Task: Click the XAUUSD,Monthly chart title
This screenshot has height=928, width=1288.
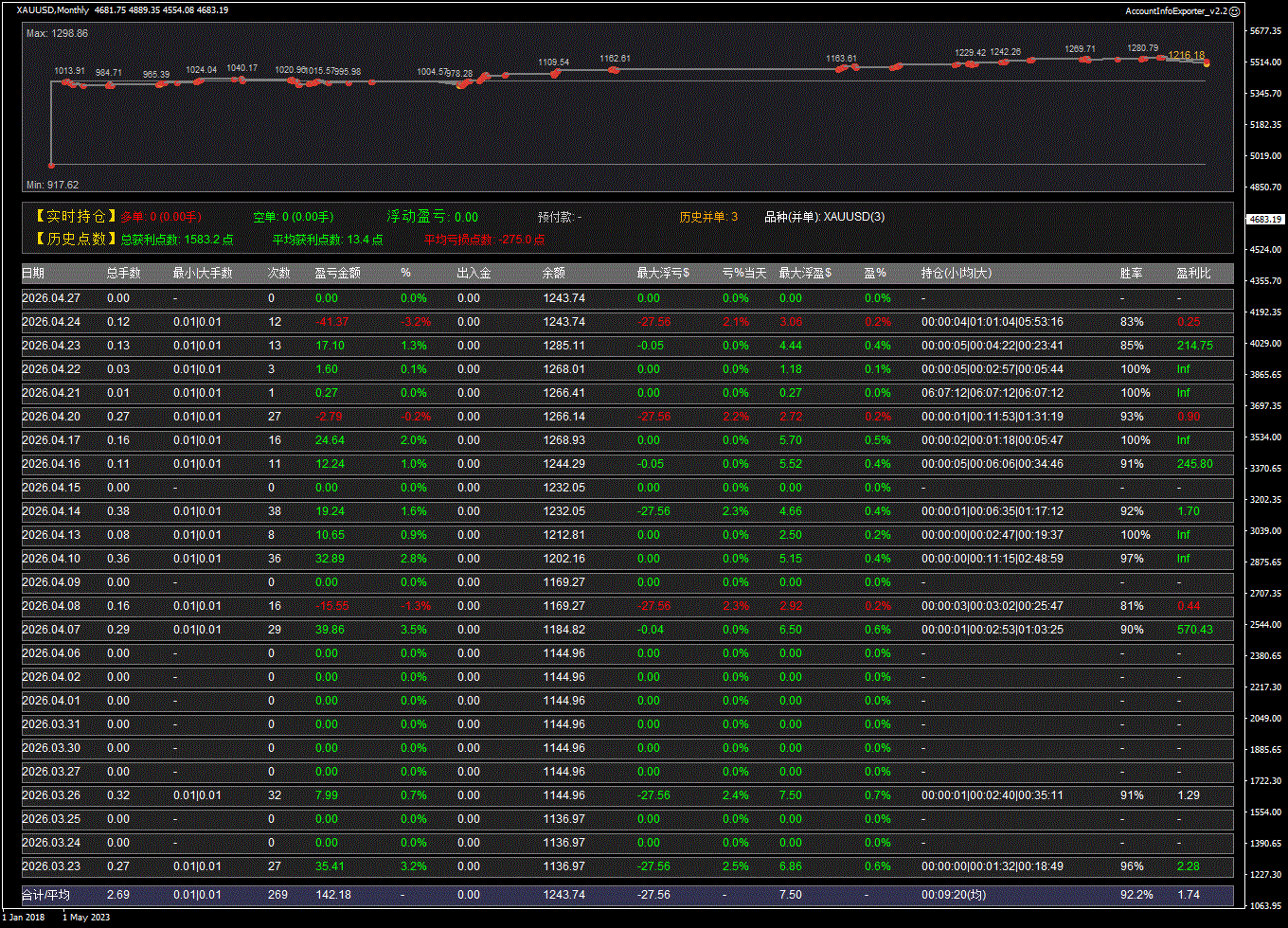Action: [x=53, y=10]
